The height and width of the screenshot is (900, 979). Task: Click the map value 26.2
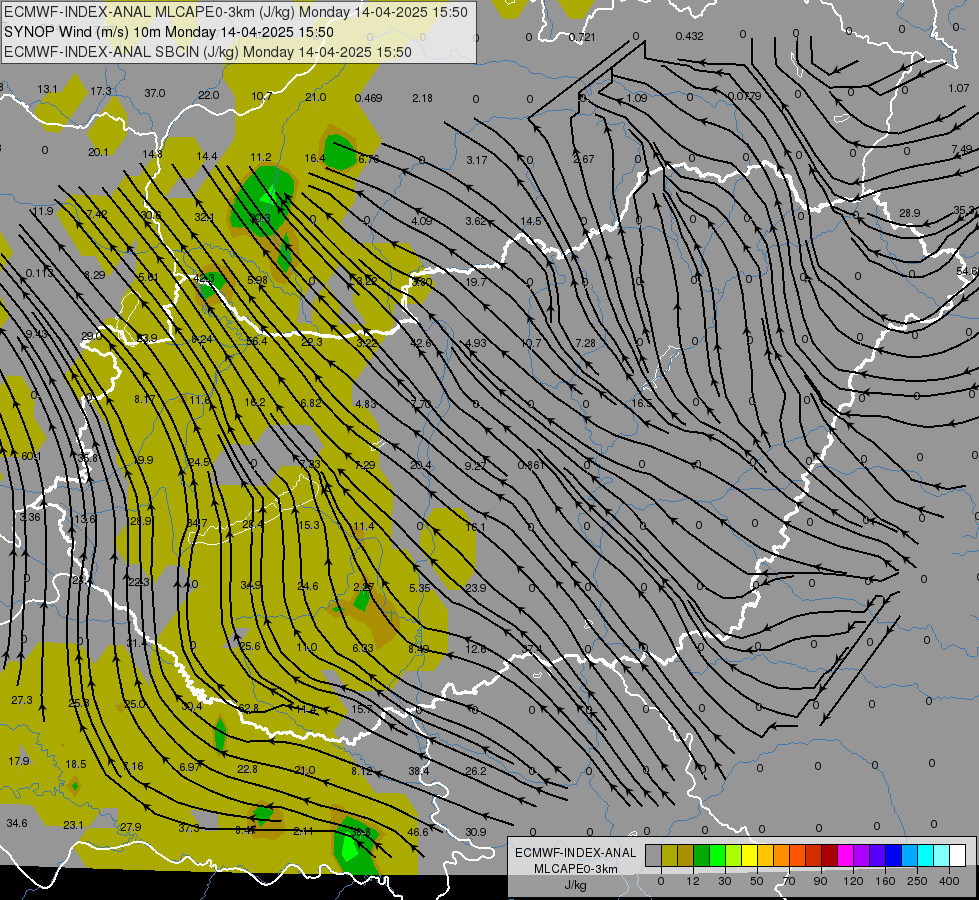[476, 771]
